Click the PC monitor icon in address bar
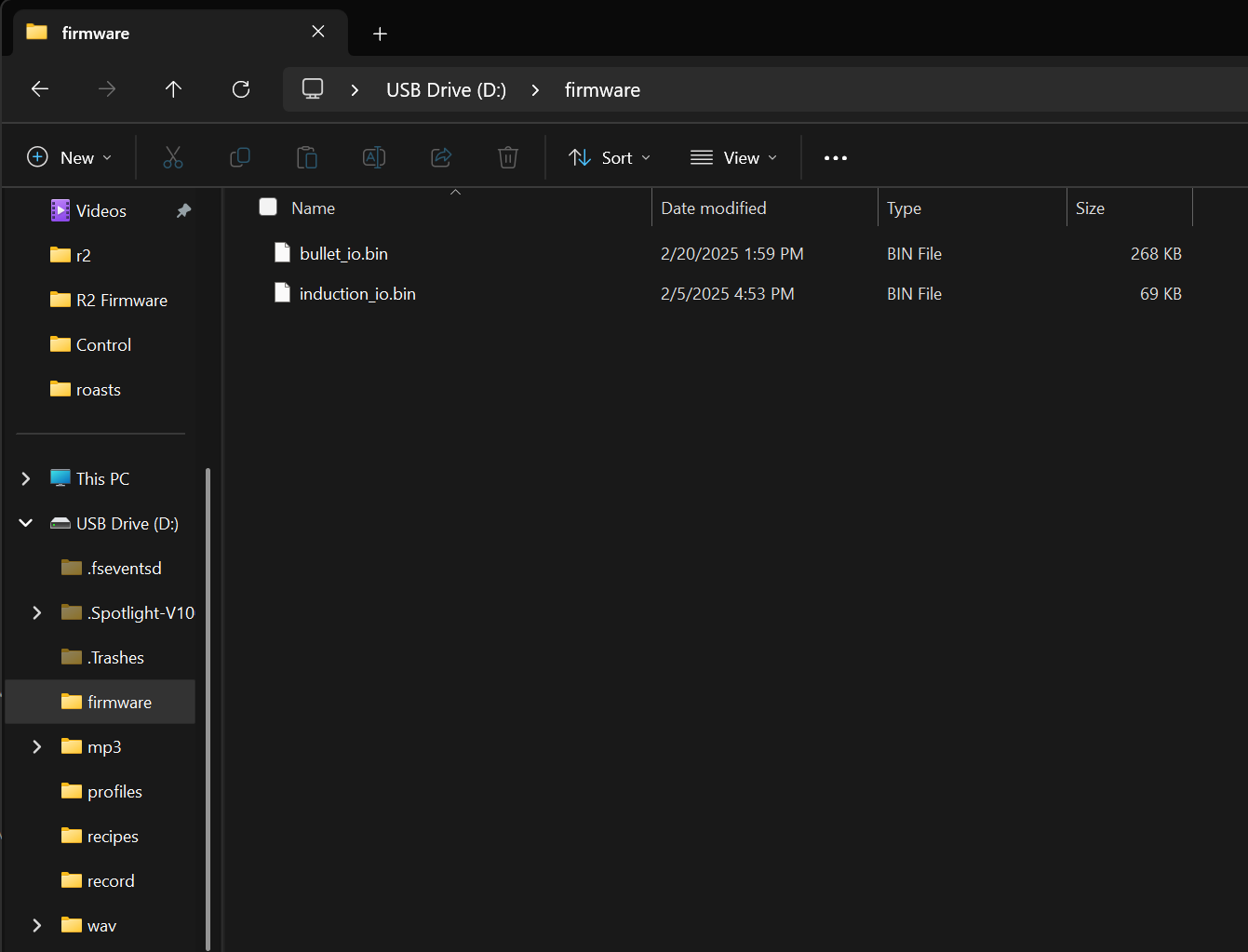This screenshot has height=952, width=1248. (x=313, y=89)
